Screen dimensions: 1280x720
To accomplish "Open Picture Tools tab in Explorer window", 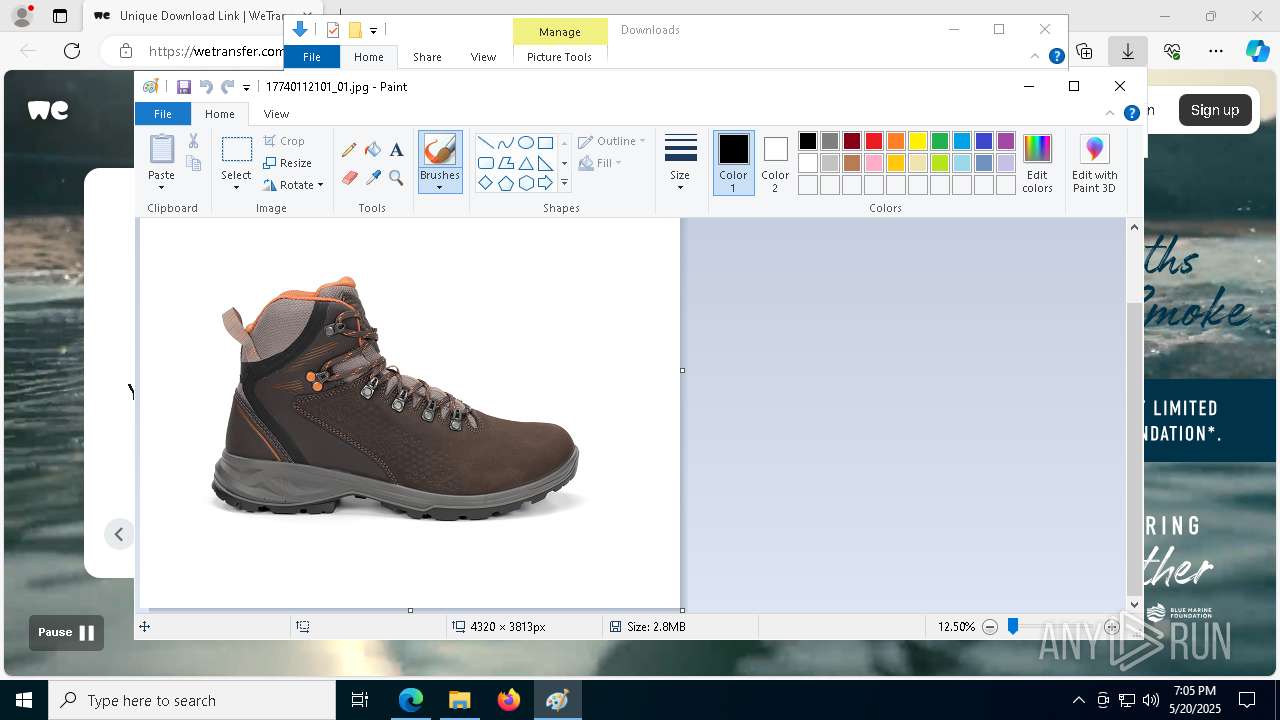I will pyautogui.click(x=559, y=57).
